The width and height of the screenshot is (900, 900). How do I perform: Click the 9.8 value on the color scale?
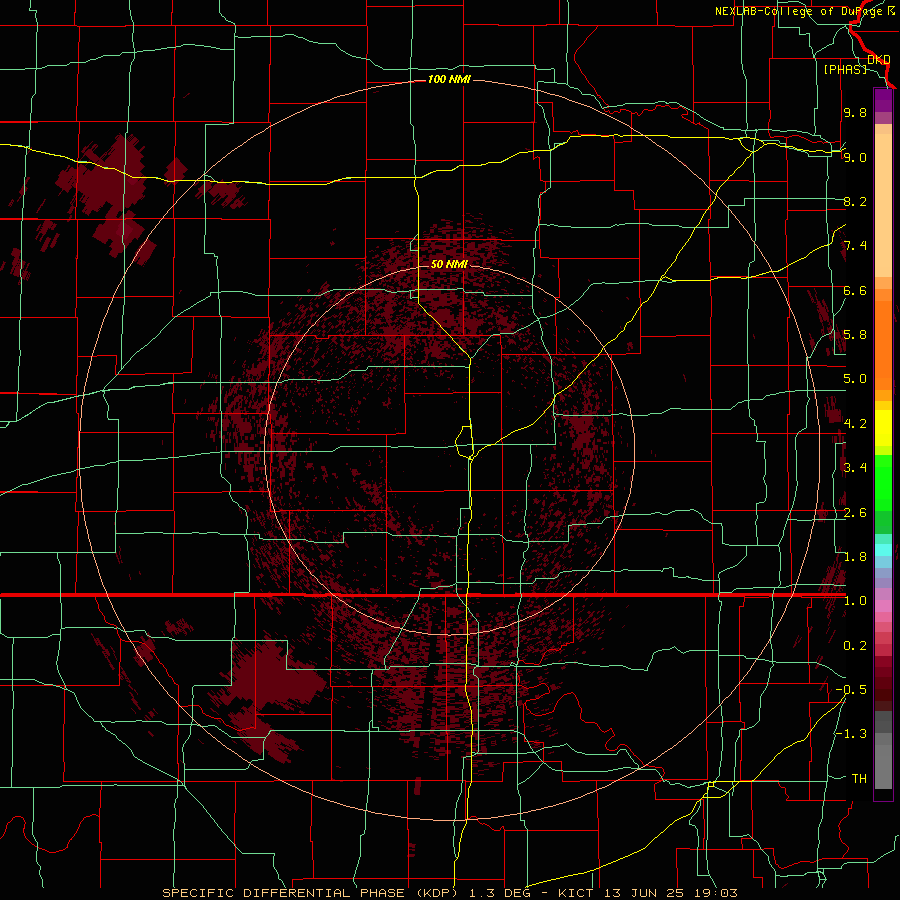point(855,112)
